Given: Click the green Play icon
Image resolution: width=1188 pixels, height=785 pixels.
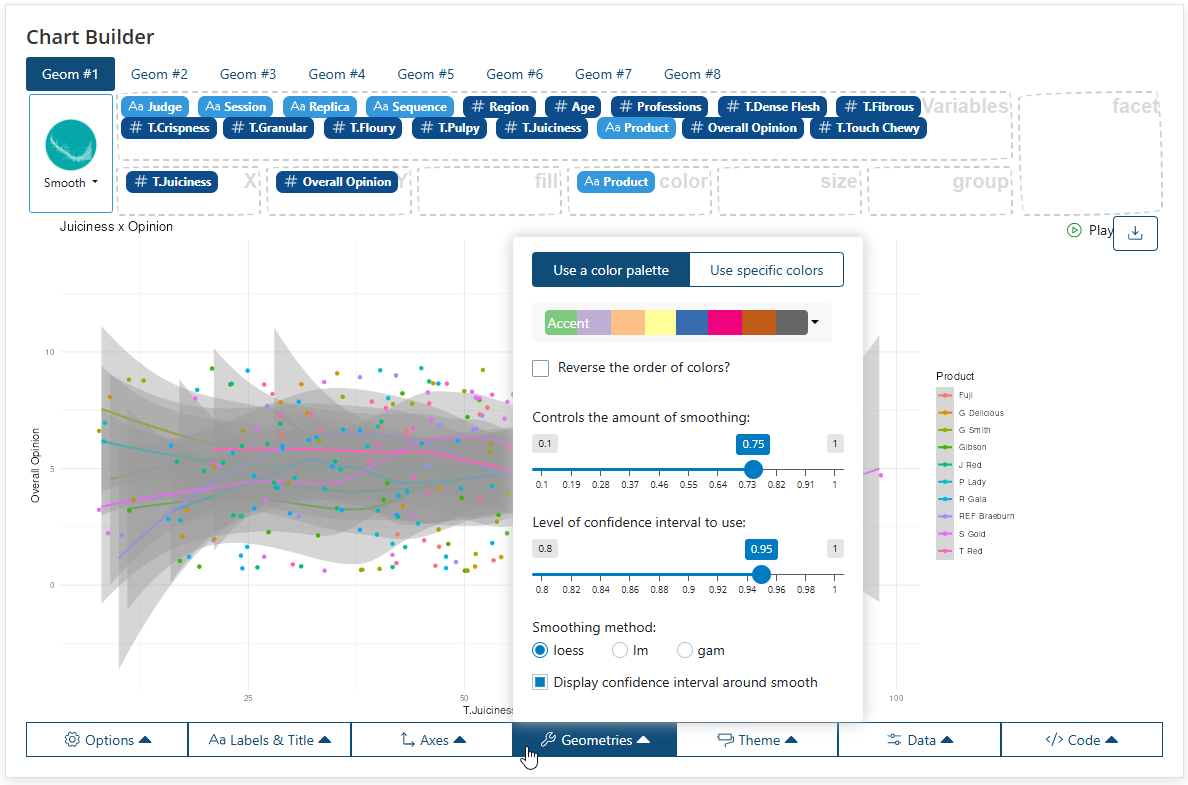Looking at the screenshot, I should pos(1074,230).
